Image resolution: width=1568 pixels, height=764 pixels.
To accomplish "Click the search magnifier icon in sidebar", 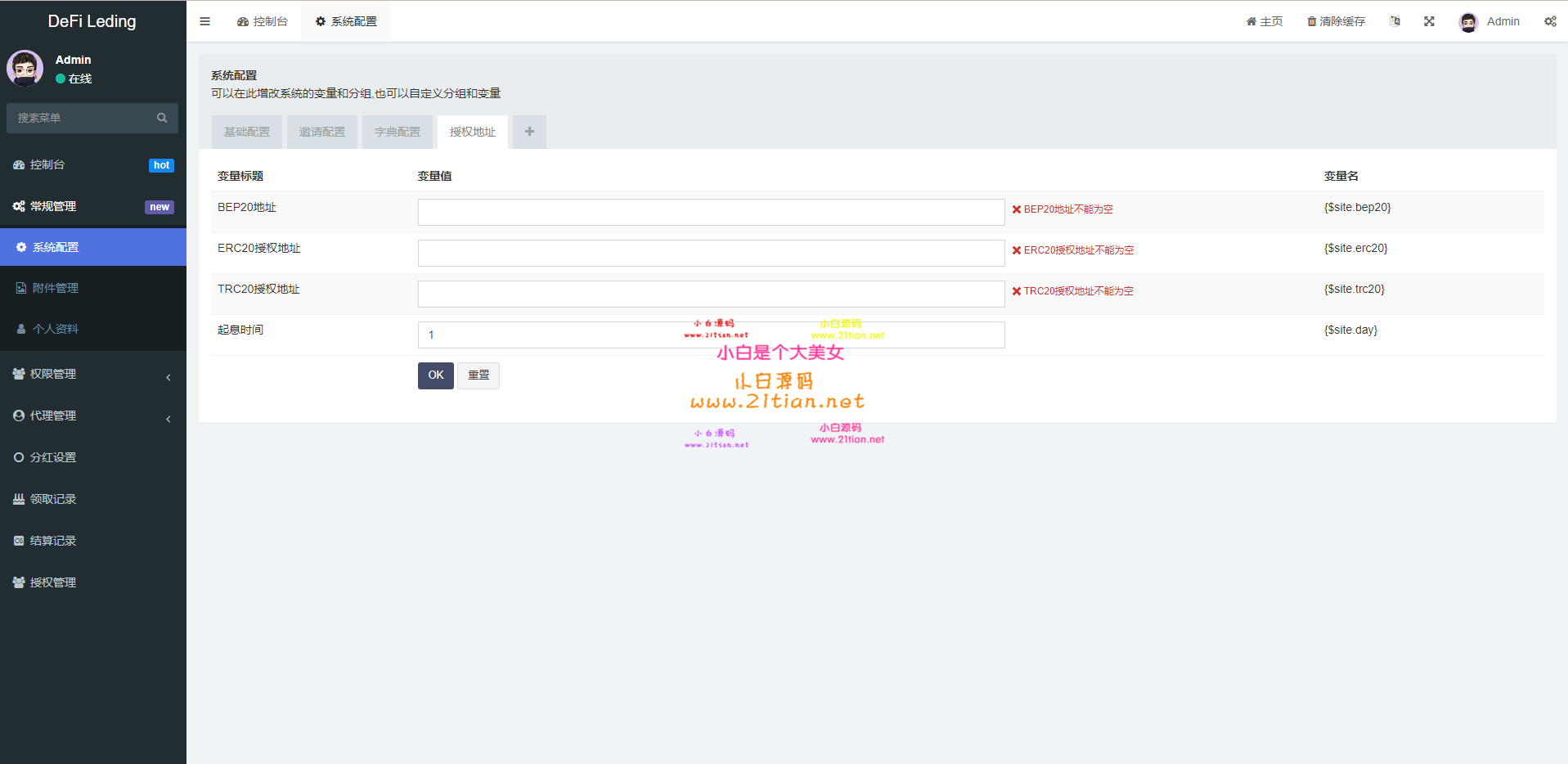I will 162,118.
